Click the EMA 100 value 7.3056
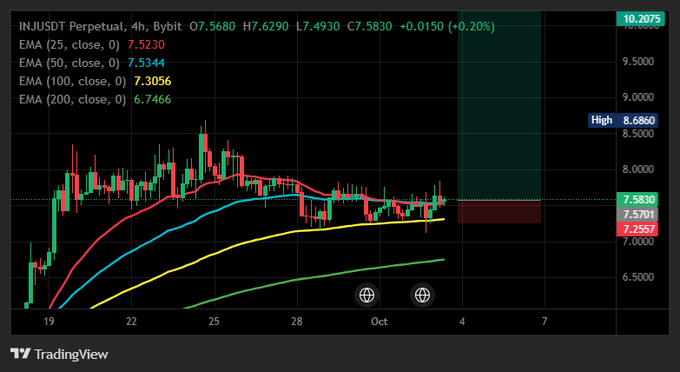 153,81
